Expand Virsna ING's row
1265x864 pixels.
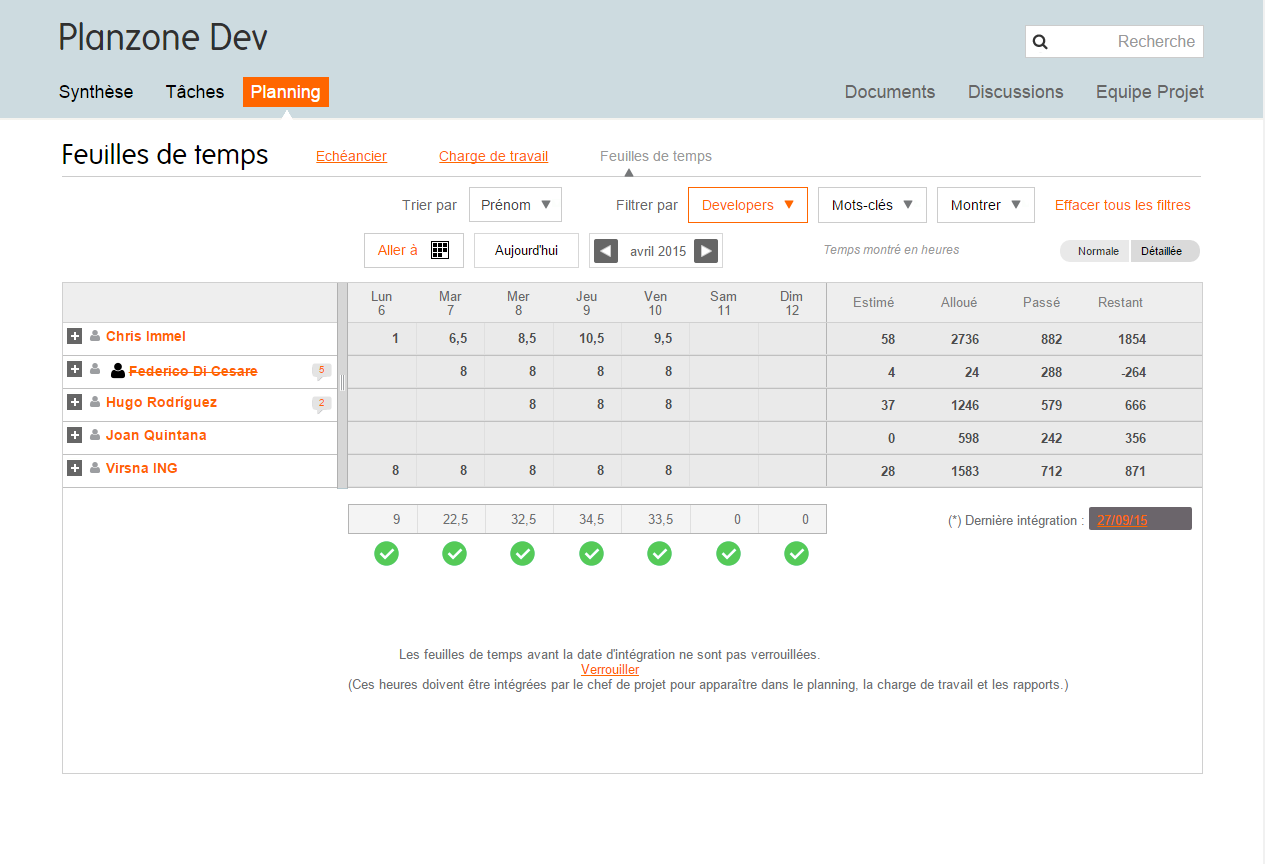[x=74, y=468]
